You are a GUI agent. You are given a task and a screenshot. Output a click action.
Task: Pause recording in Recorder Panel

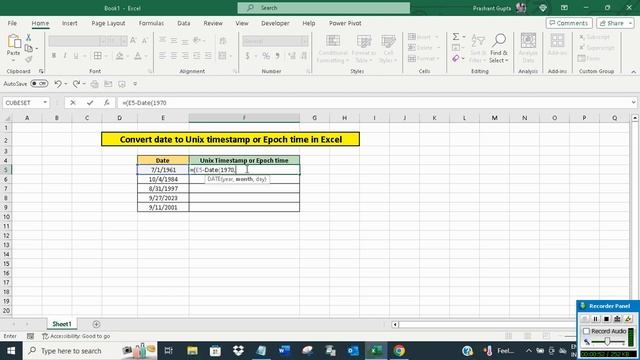[595, 319]
